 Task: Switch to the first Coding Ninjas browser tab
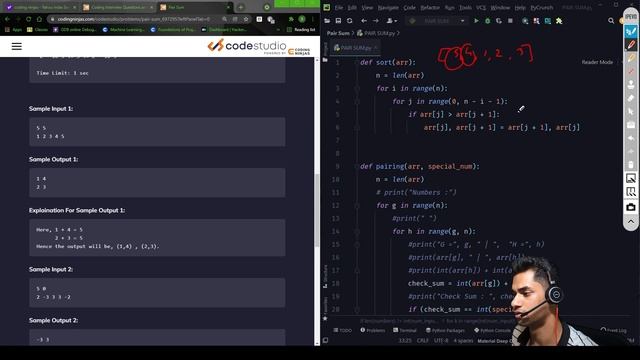(41, 7)
